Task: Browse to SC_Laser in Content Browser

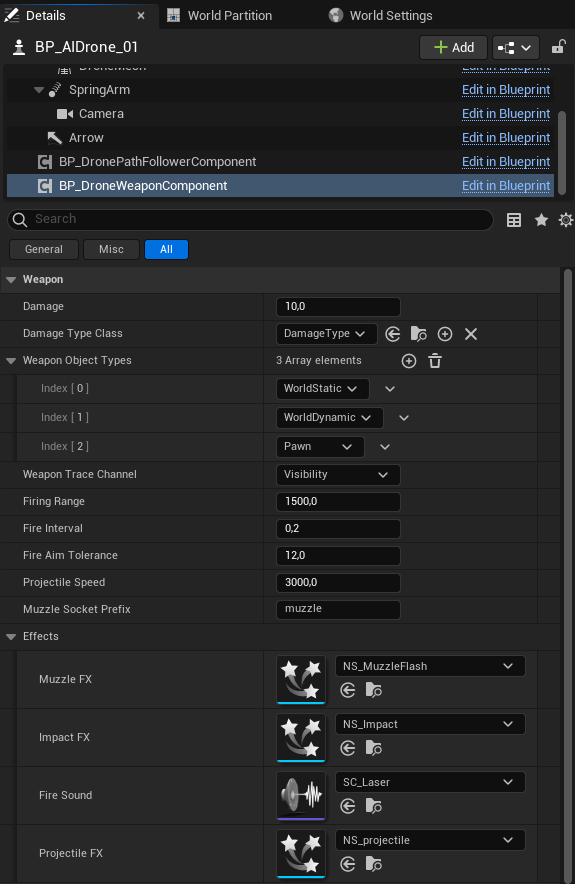Action: tap(373, 806)
